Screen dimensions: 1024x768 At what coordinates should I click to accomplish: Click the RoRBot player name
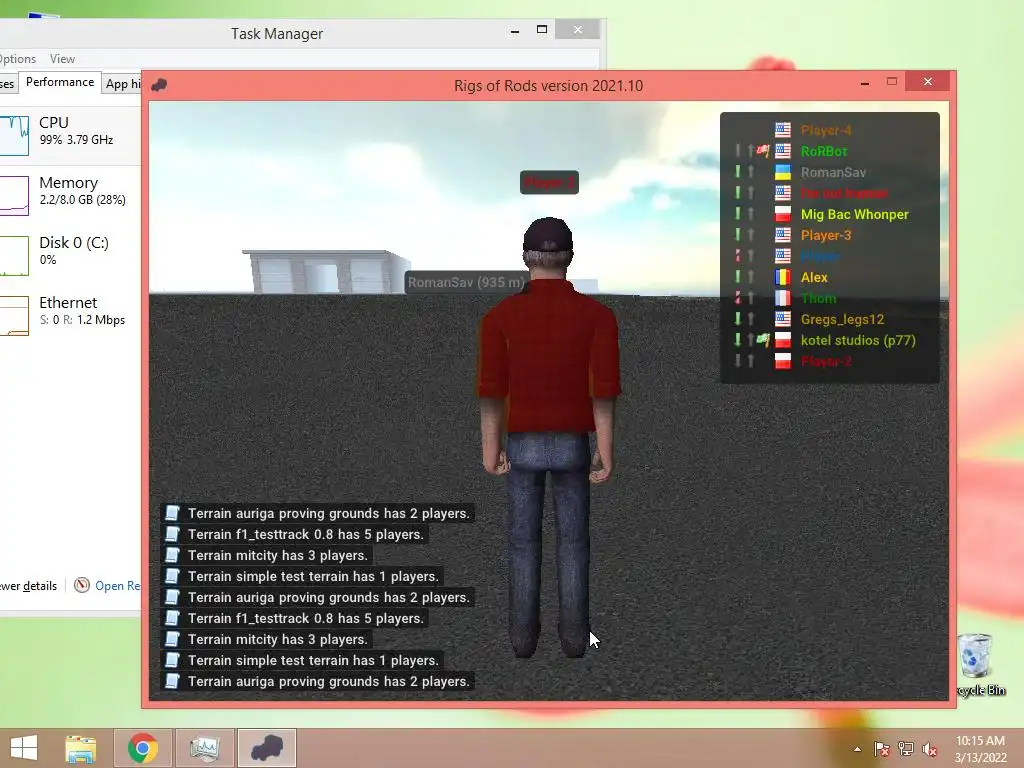click(824, 152)
